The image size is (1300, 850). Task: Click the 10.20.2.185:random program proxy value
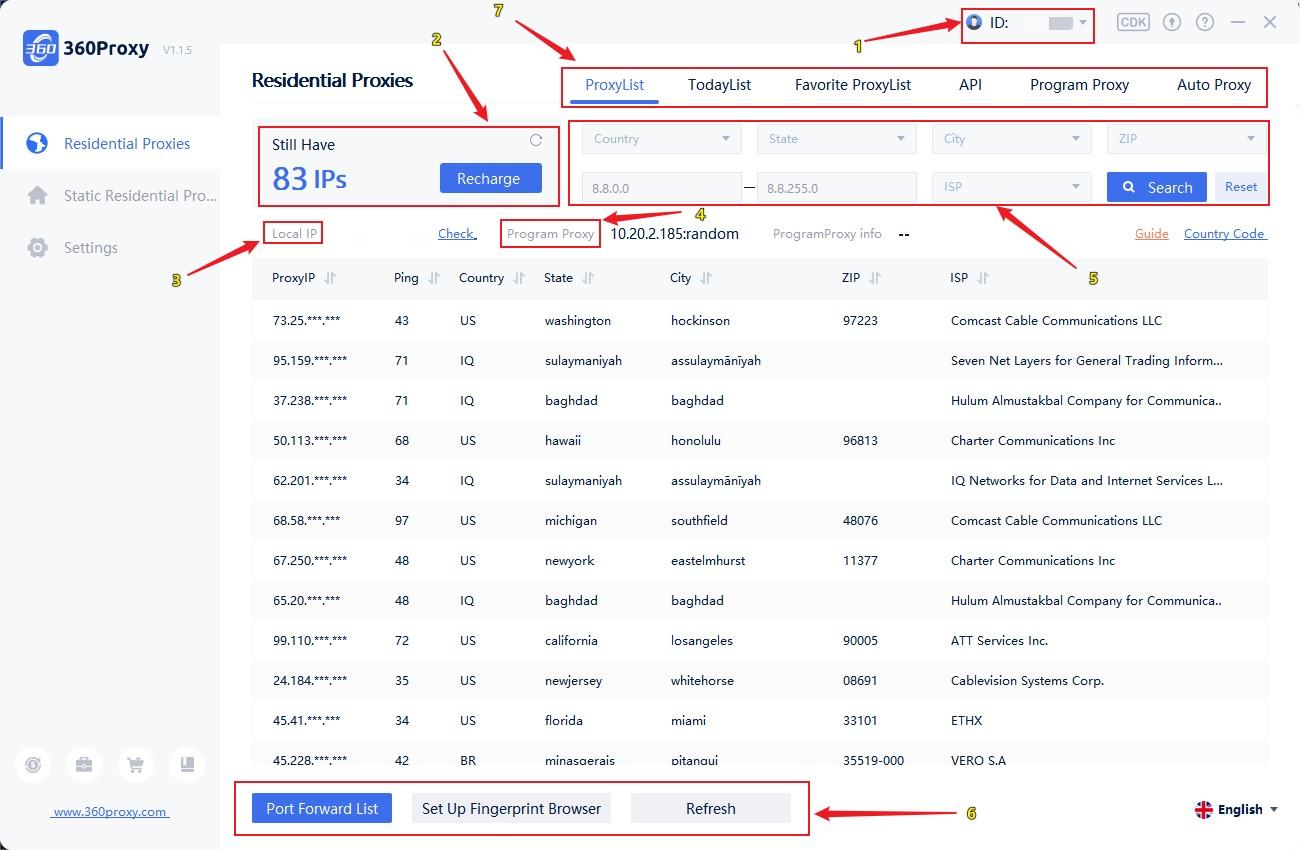[x=675, y=233]
